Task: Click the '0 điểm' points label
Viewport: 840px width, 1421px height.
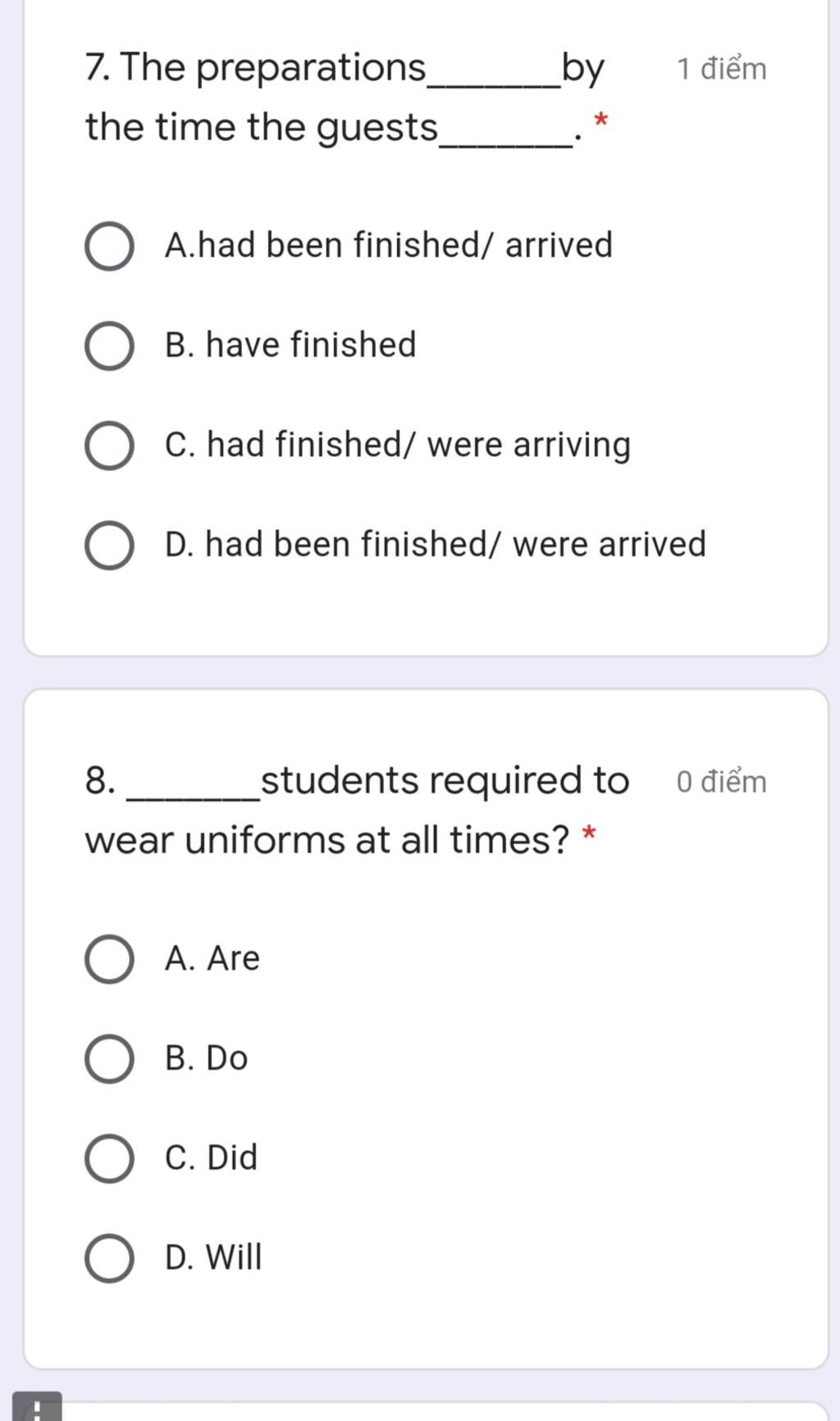Action: (721, 782)
